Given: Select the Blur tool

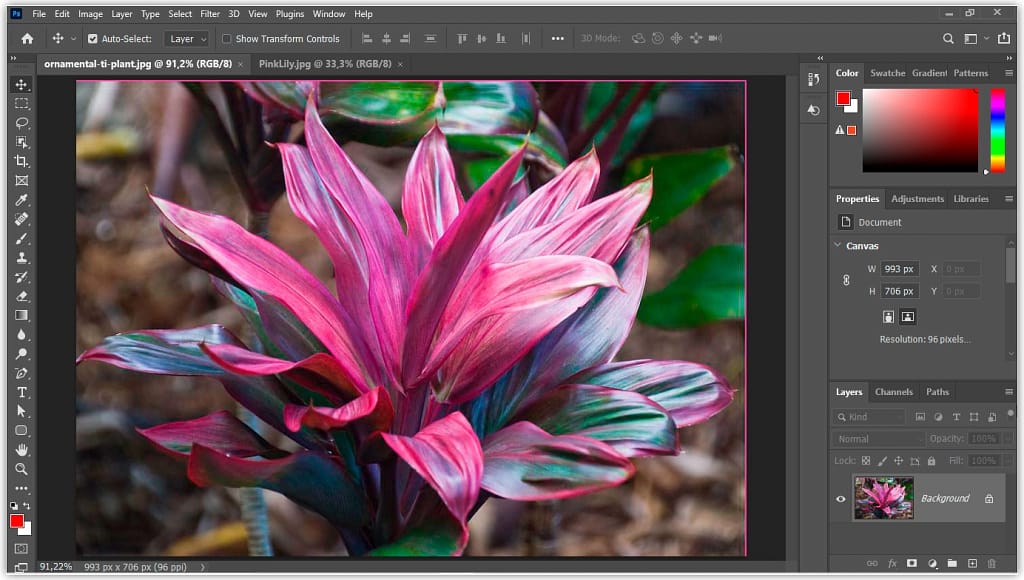Looking at the screenshot, I should pyautogui.click(x=22, y=334).
